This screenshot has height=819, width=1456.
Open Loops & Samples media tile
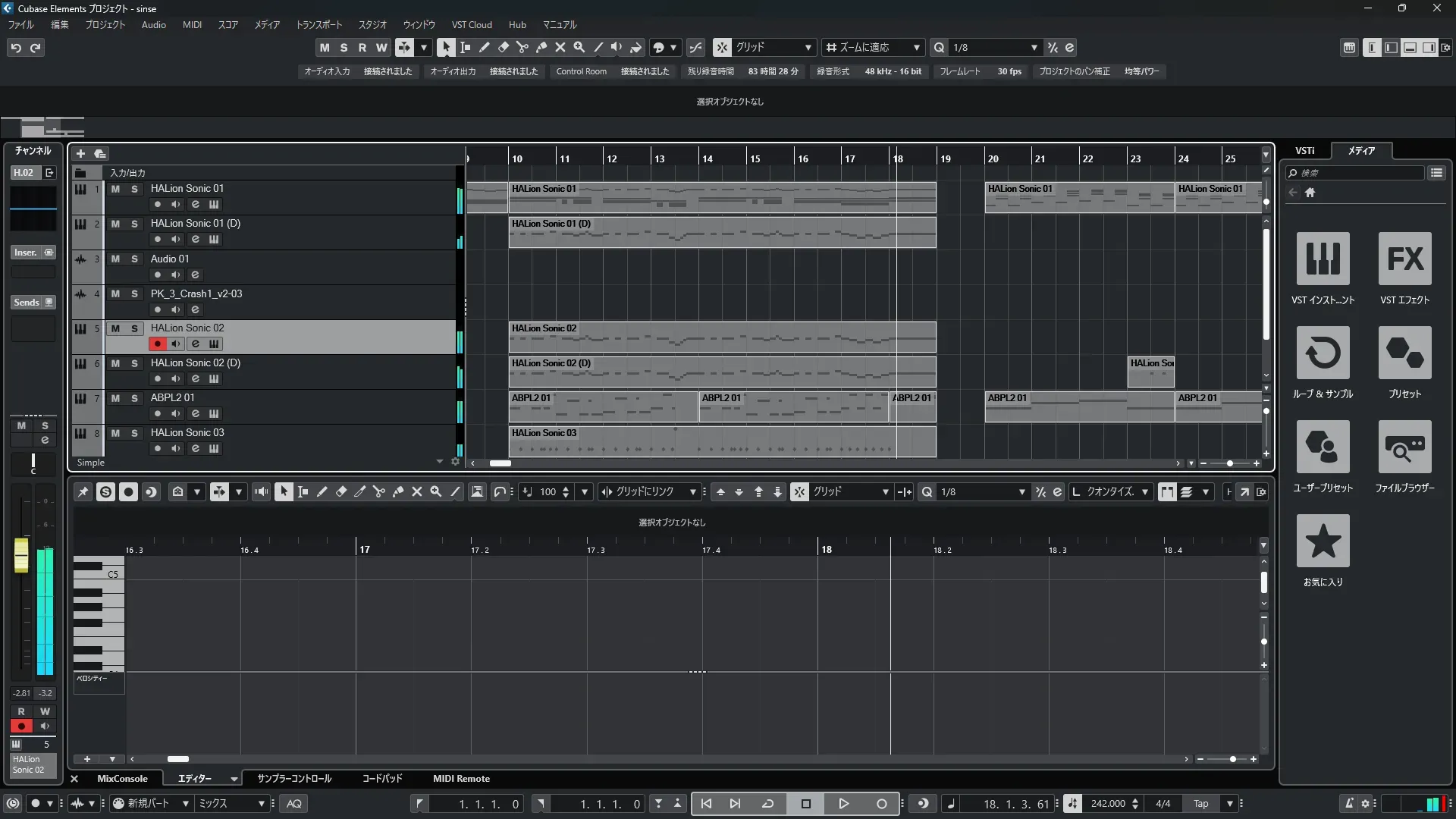1323,353
